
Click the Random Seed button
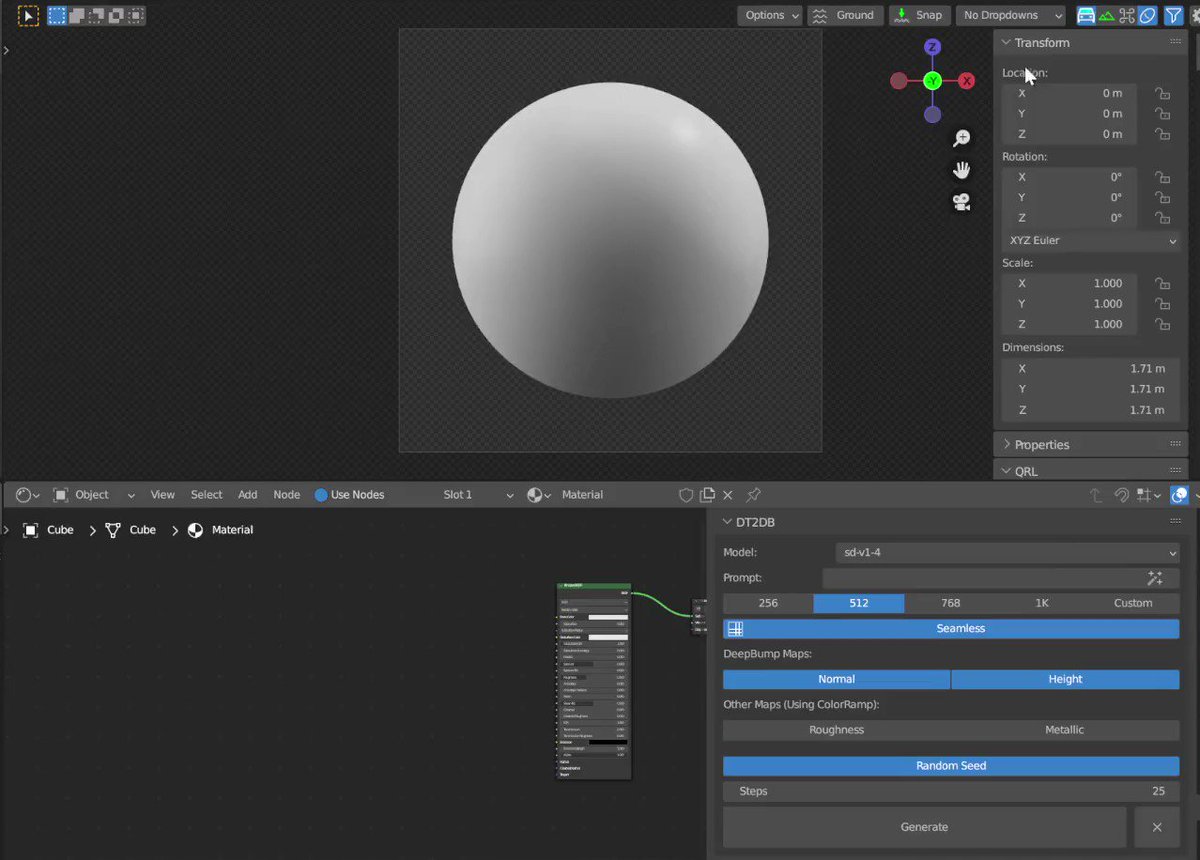950,765
